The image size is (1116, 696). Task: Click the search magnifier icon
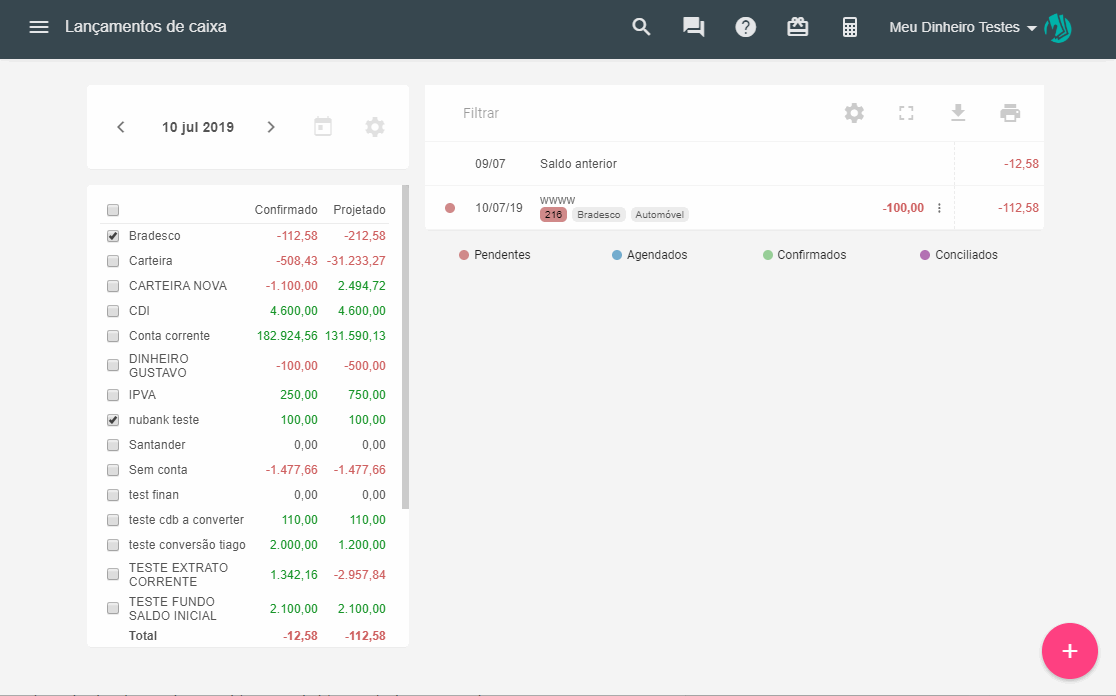[642, 27]
